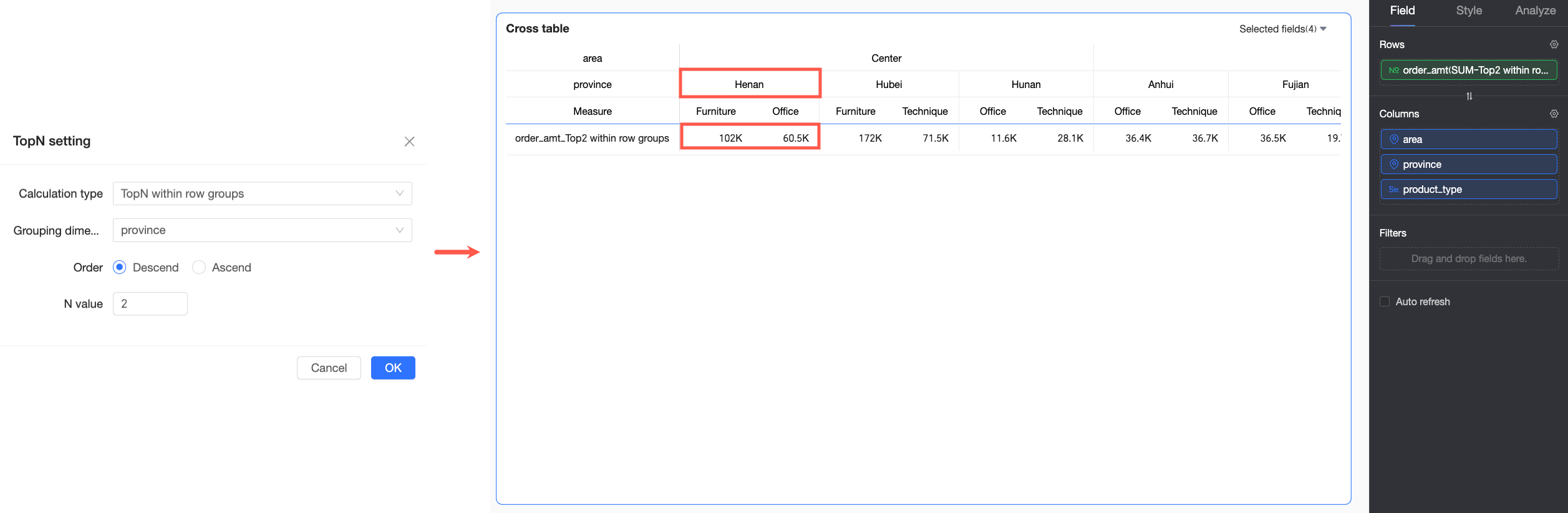Screen dimensions: 1568x513
Task: Click the N value input field
Action: [150, 304]
